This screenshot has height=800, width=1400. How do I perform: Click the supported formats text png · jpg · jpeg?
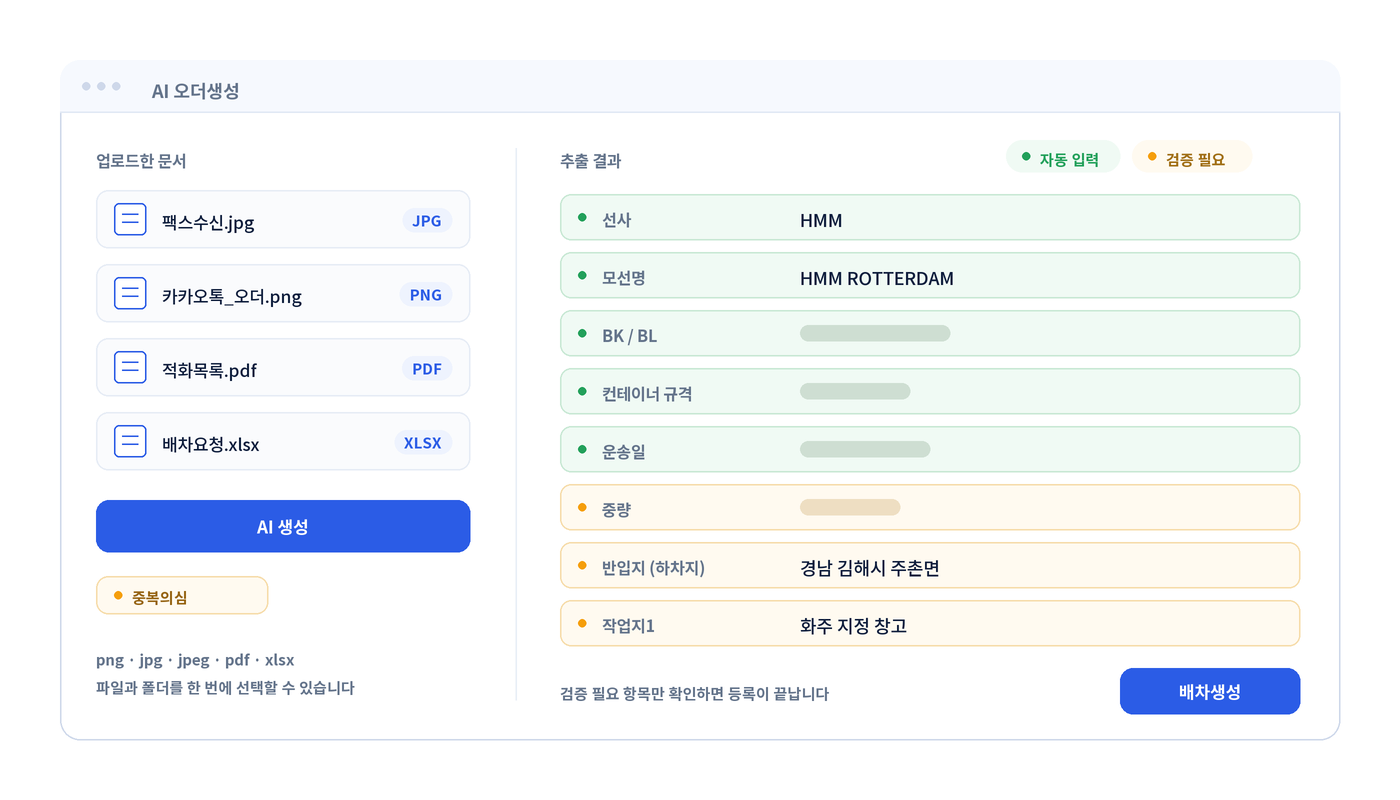pos(195,660)
